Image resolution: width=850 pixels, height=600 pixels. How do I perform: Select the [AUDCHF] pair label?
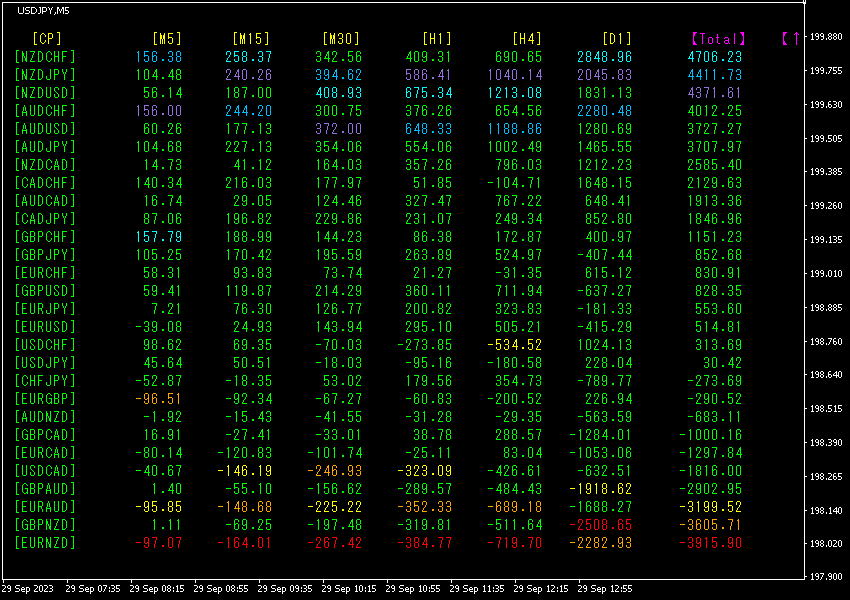45,111
